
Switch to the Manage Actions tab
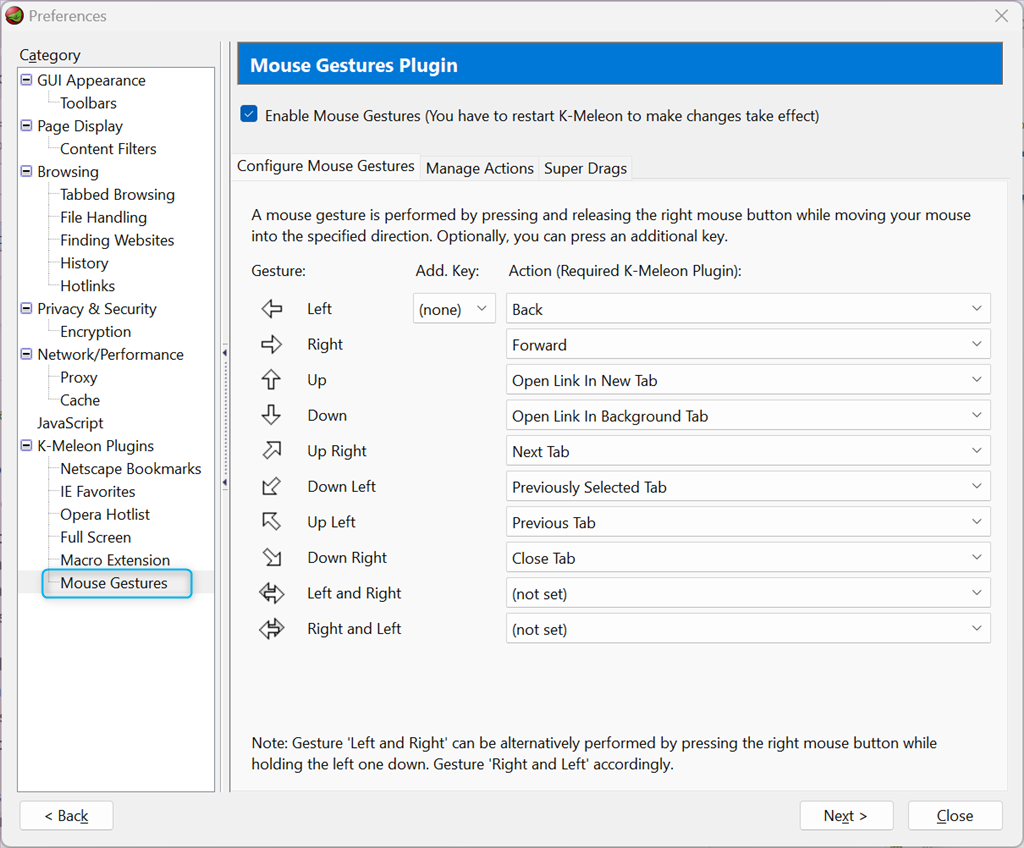point(479,168)
